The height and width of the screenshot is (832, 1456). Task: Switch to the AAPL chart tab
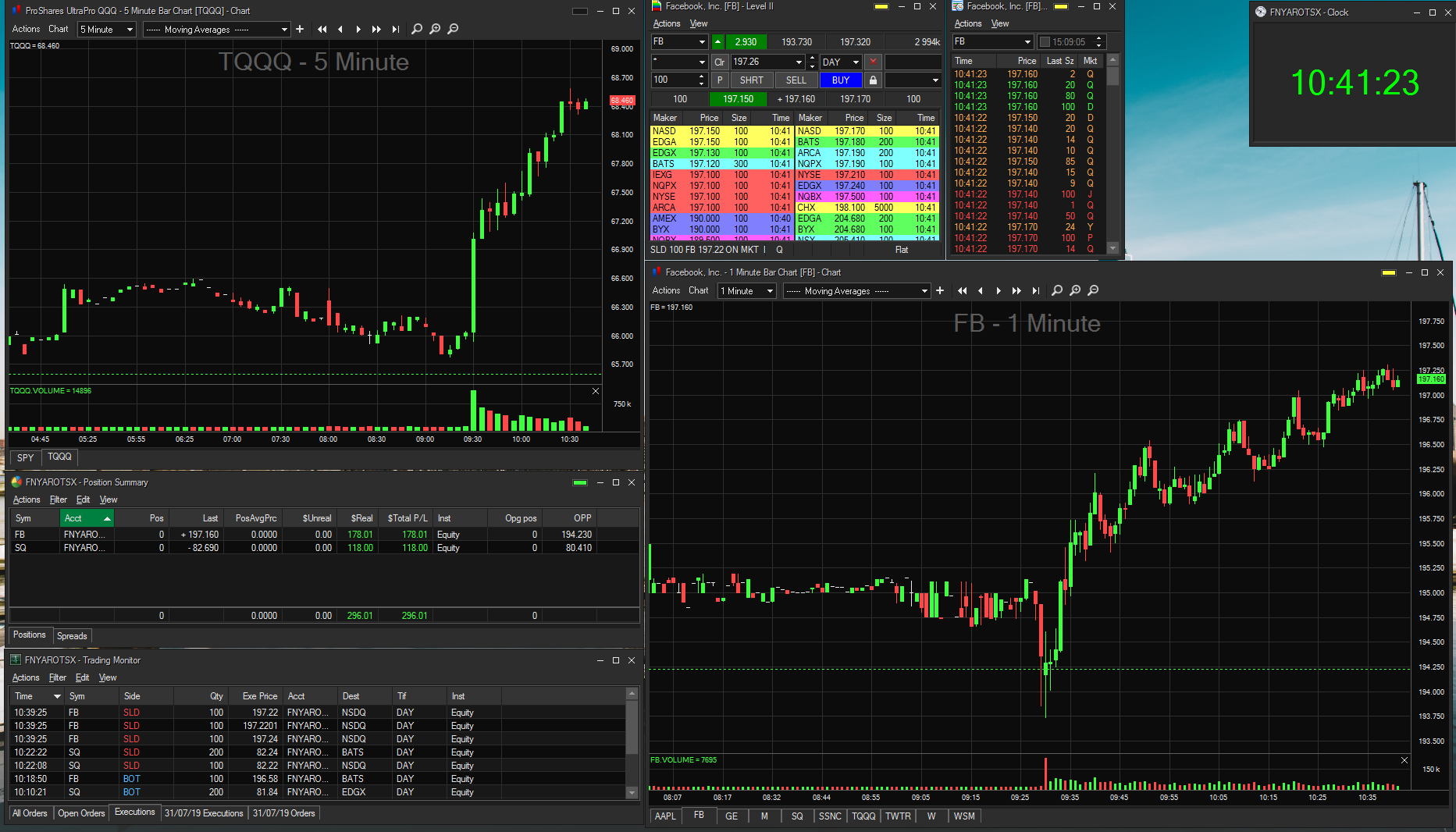[x=665, y=816]
